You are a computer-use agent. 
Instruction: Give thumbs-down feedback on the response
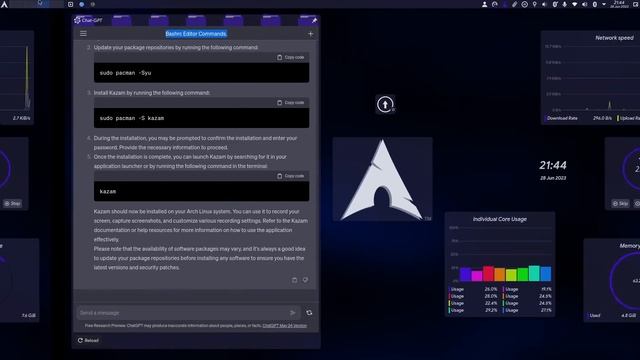click(x=305, y=280)
